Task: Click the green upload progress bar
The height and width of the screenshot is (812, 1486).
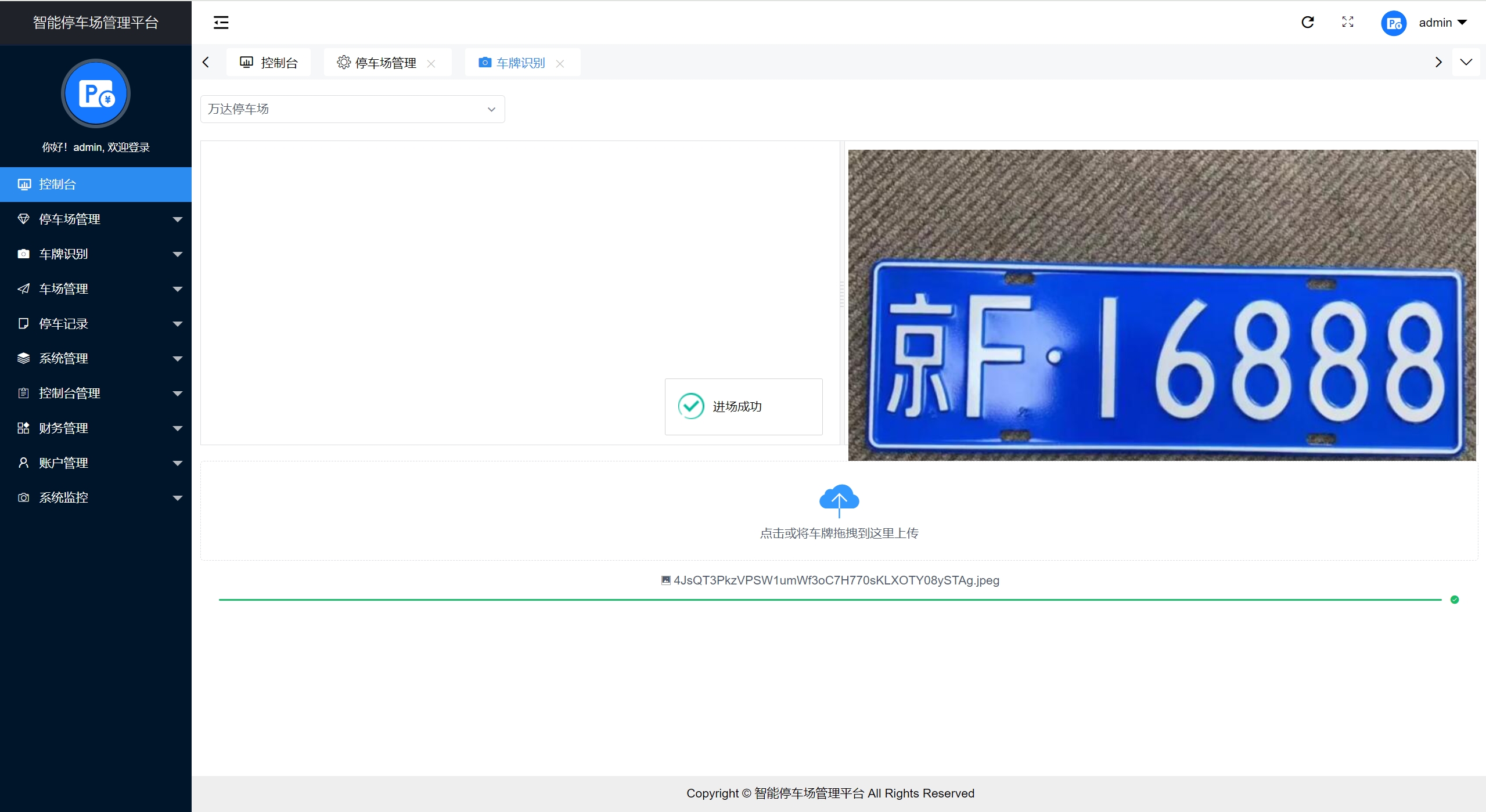Action: tap(829, 600)
